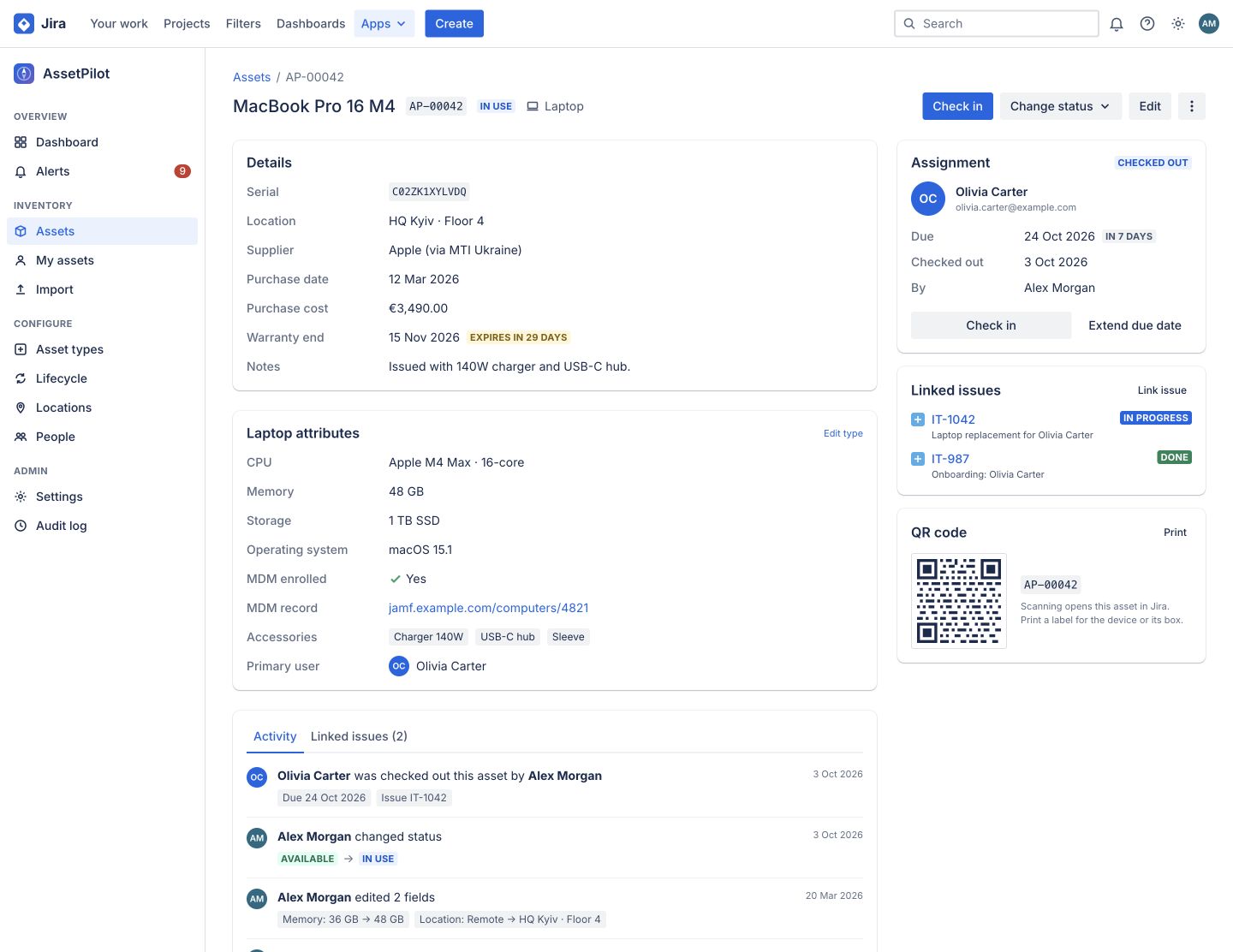Viewport: 1233px width, 952px height.
Task: Open the Change status dropdown
Action: click(1060, 106)
